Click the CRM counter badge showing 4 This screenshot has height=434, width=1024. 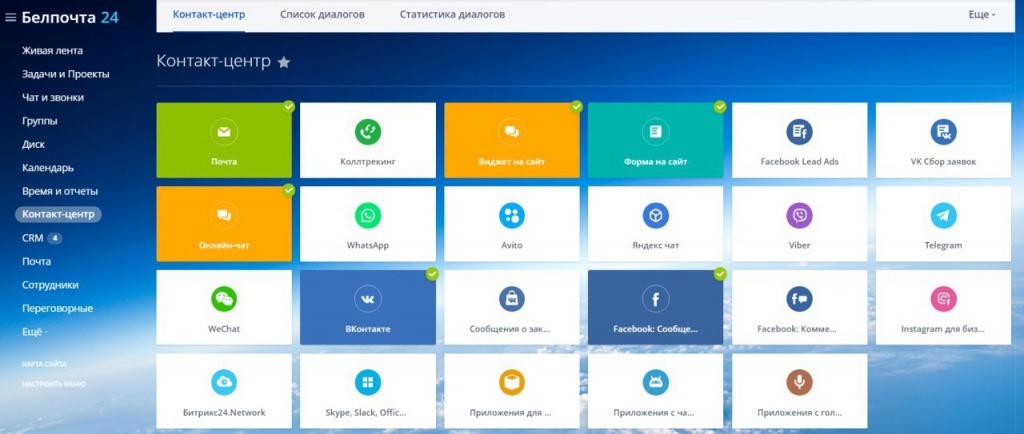click(55, 238)
